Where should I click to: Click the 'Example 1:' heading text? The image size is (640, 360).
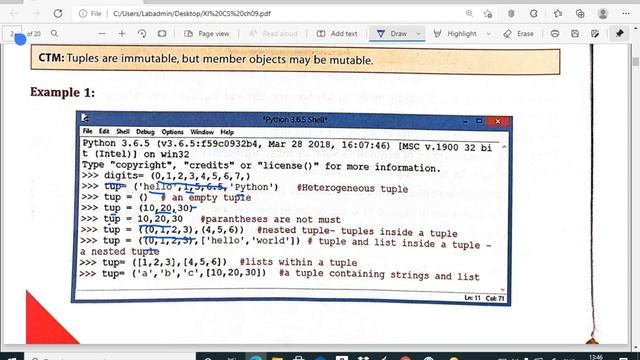[x=62, y=92]
